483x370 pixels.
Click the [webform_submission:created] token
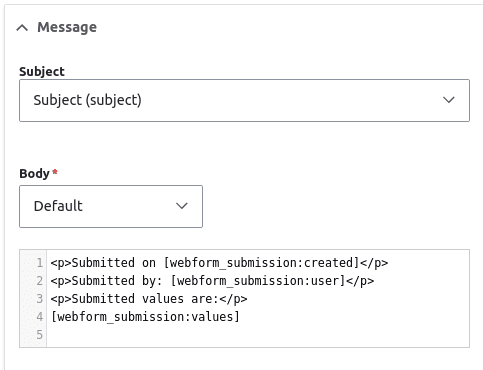tap(261, 263)
